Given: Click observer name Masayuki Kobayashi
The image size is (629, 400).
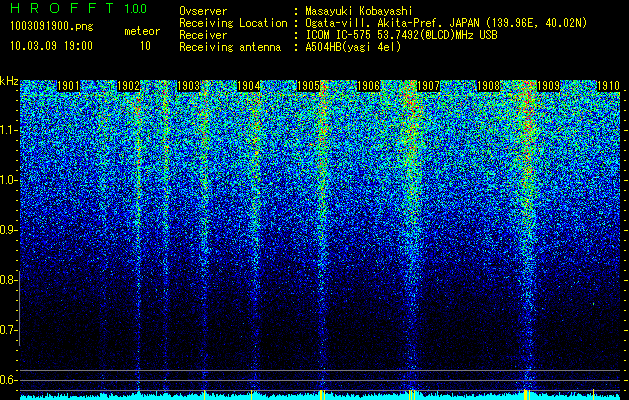Looking at the screenshot, I should (359, 12).
